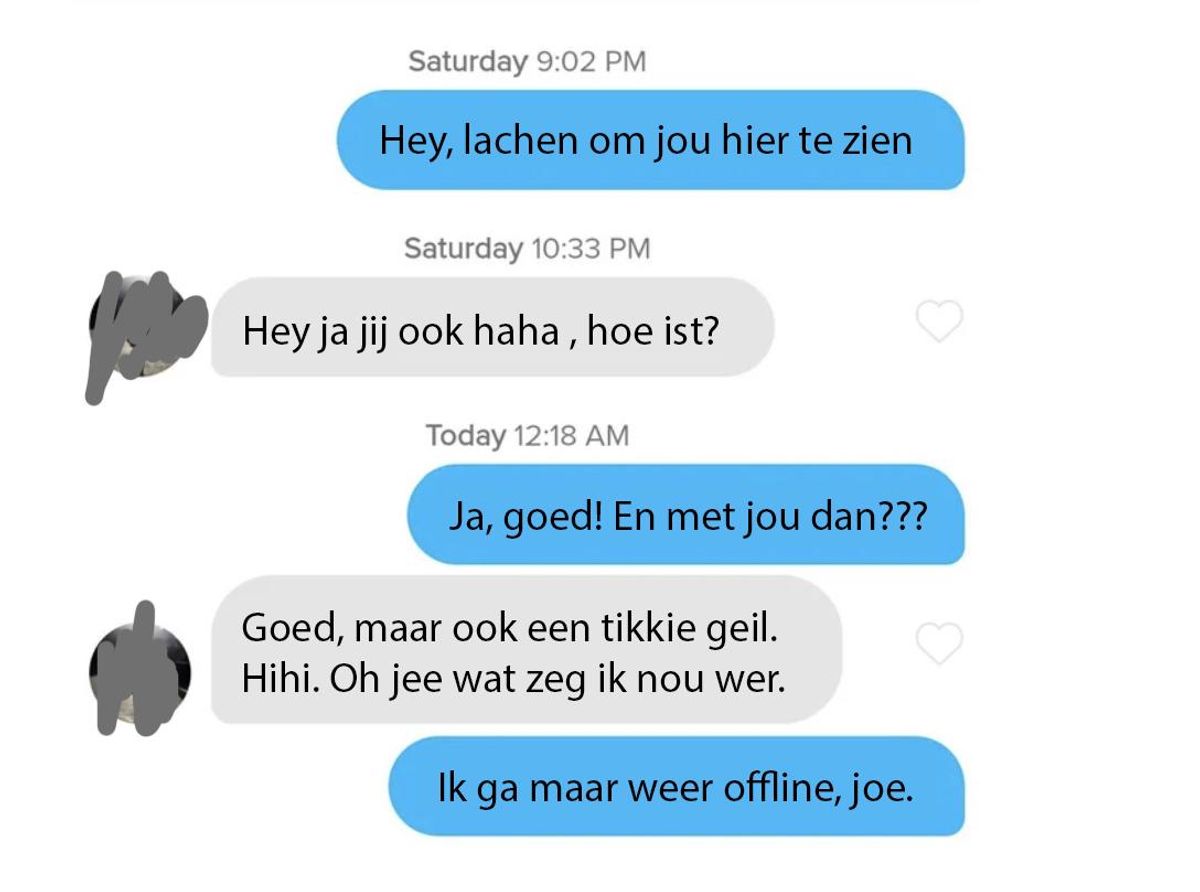Image resolution: width=1200 pixels, height=892 pixels.
Task: Like the "hoe ist?" message with its heart
Action: click(x=939, y=322)
